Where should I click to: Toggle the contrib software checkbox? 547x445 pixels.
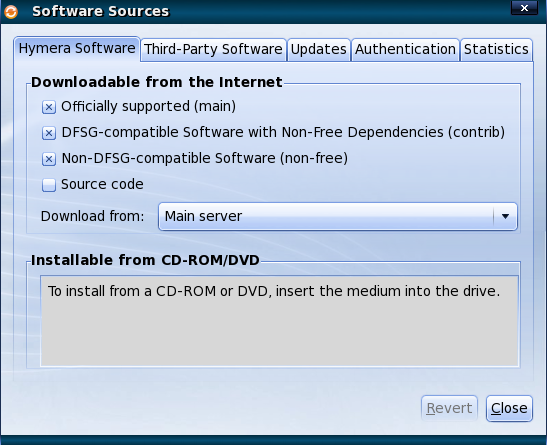49,133
